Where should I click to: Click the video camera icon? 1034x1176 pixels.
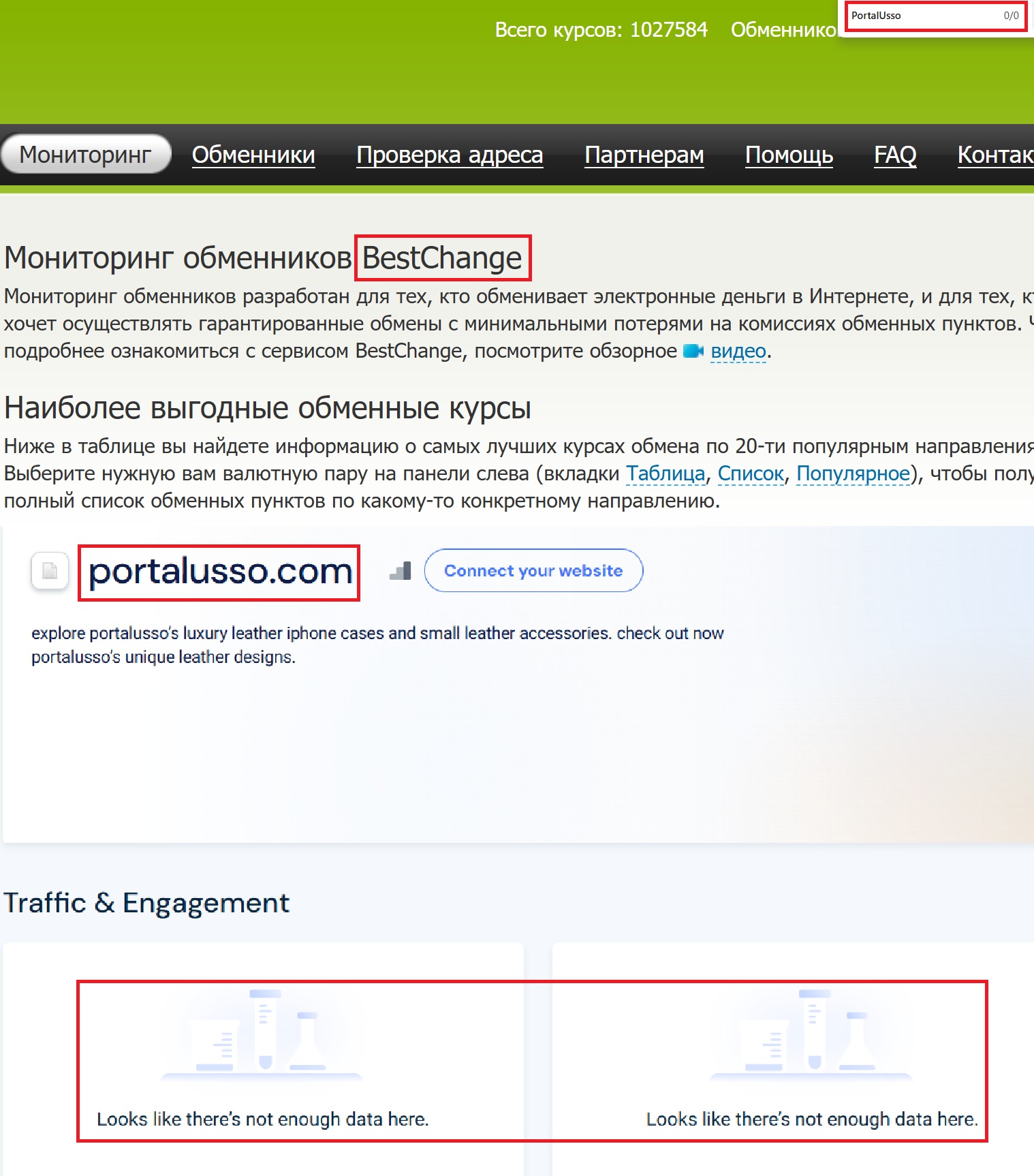coord(693,351)
